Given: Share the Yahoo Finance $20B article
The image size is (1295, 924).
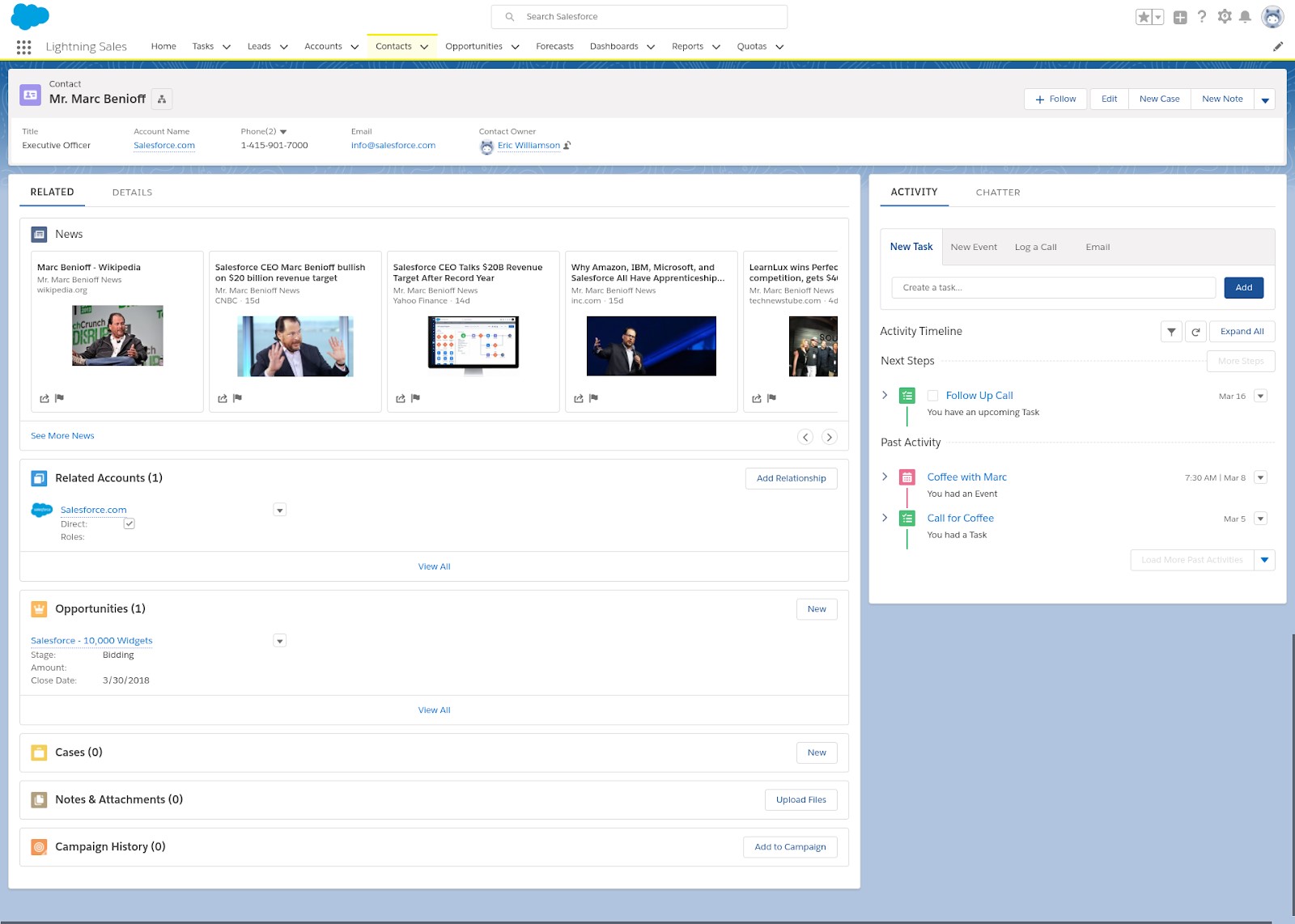Looking at the screenshot, I should click(401, 398).
